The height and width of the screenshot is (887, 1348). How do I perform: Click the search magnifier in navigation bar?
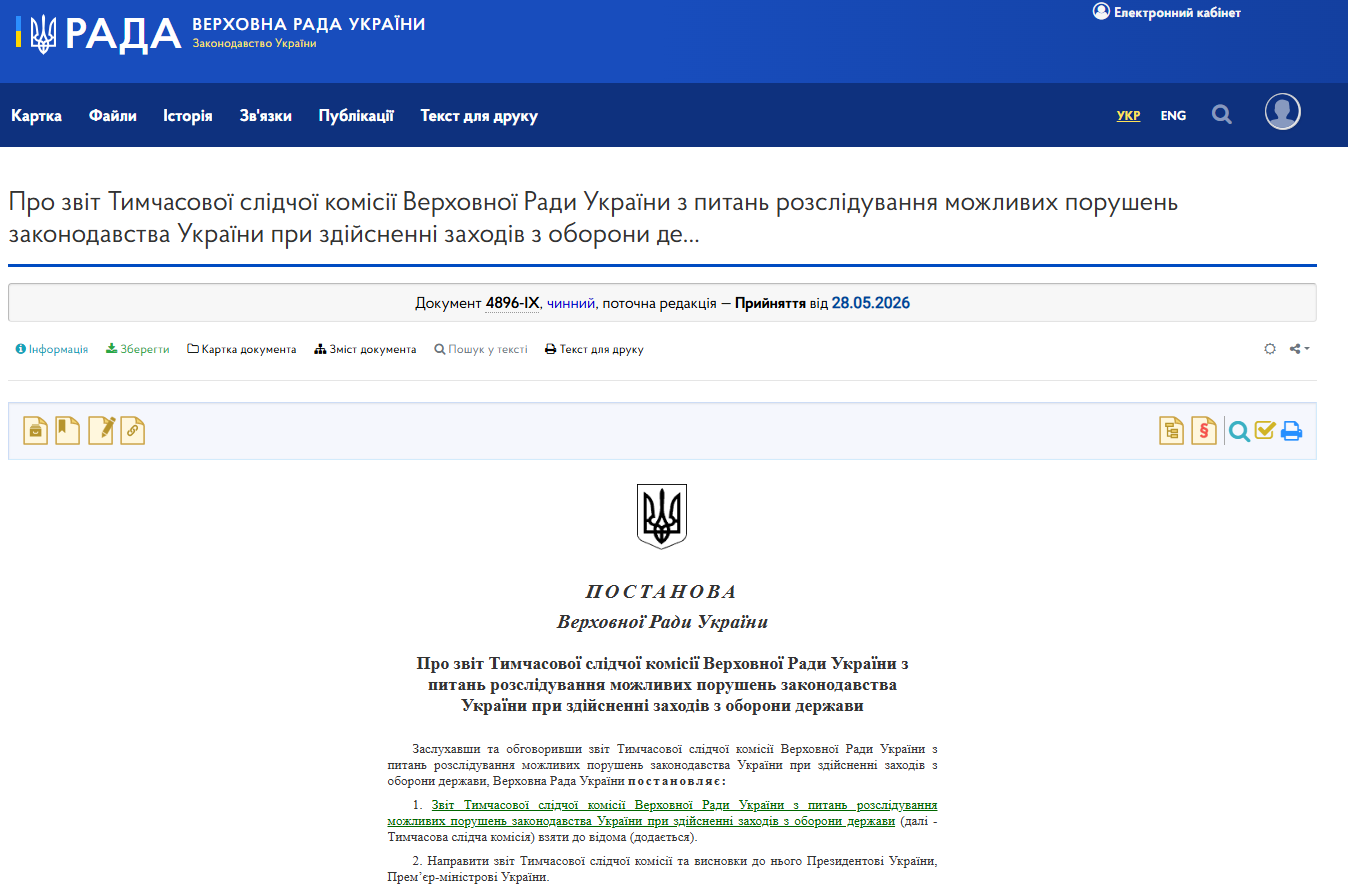1222,115
